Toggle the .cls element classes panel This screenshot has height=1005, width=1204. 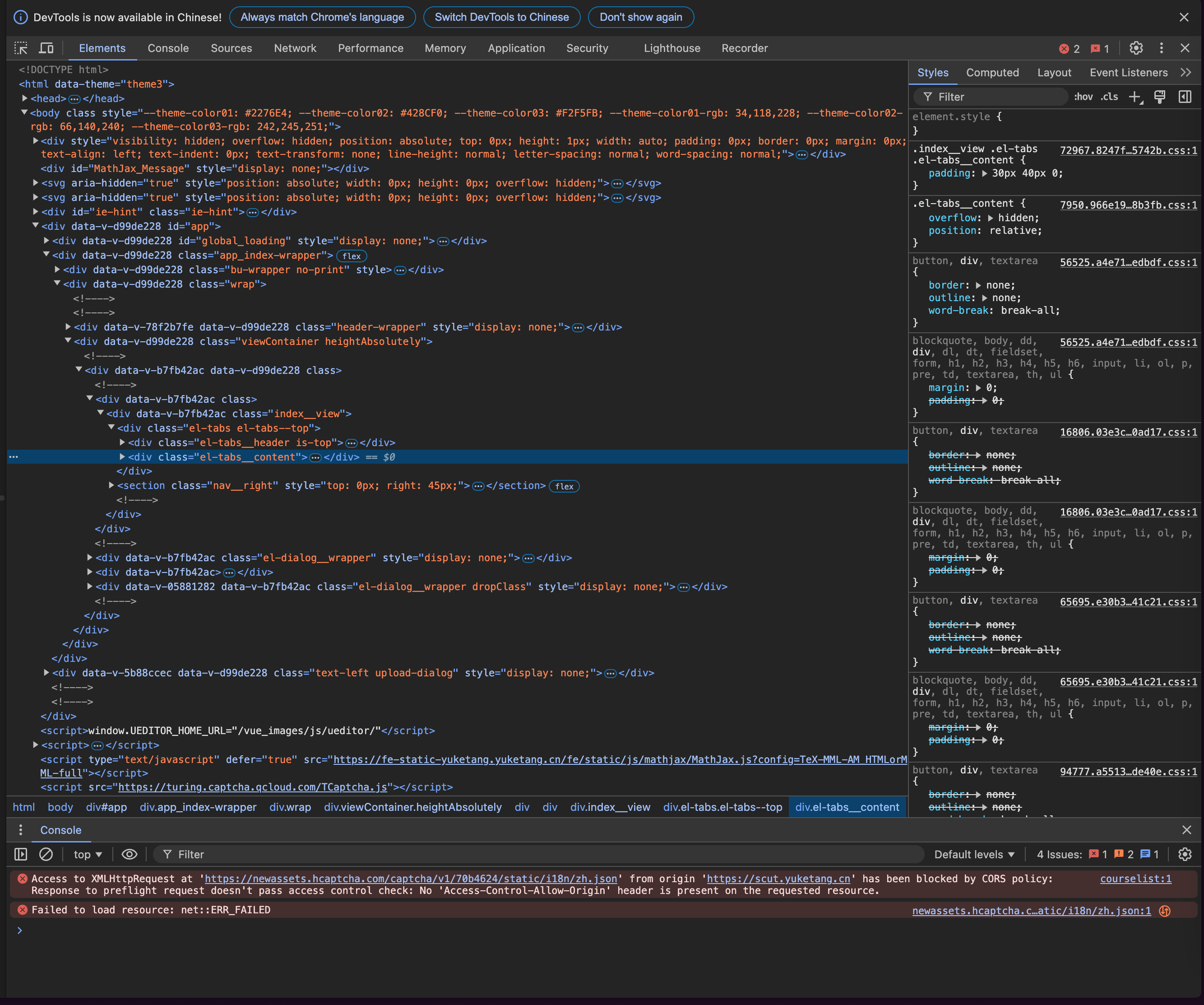(x=1109, y=97)
